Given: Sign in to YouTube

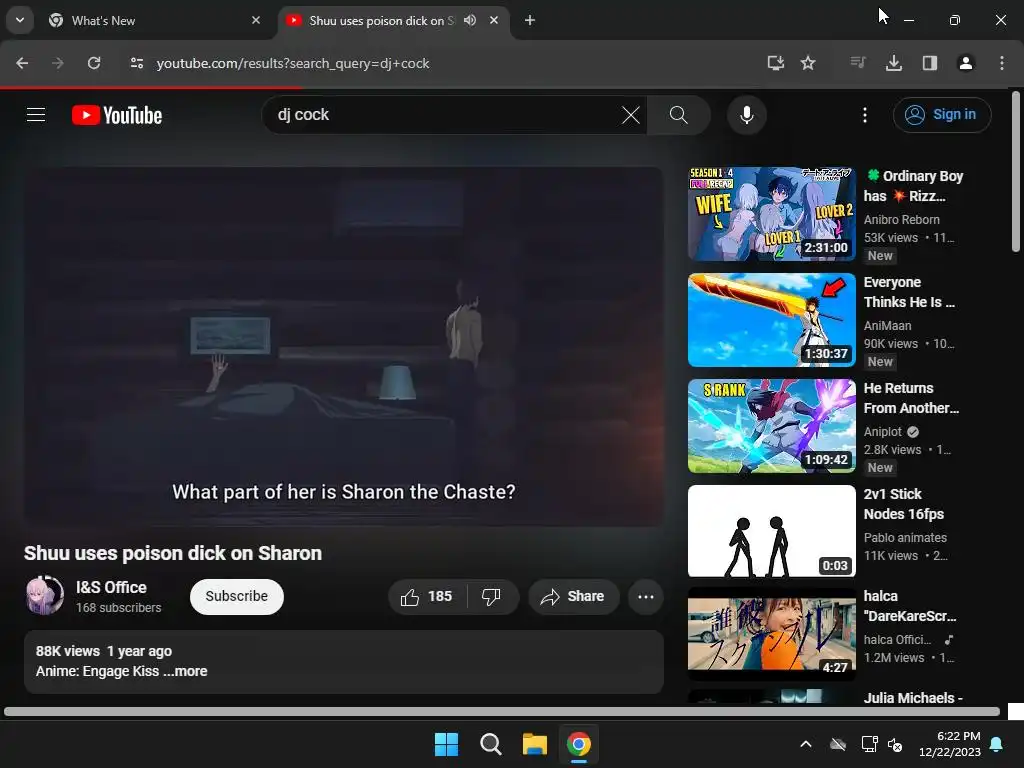Looking at the screenshot, I should coord(942,115).
